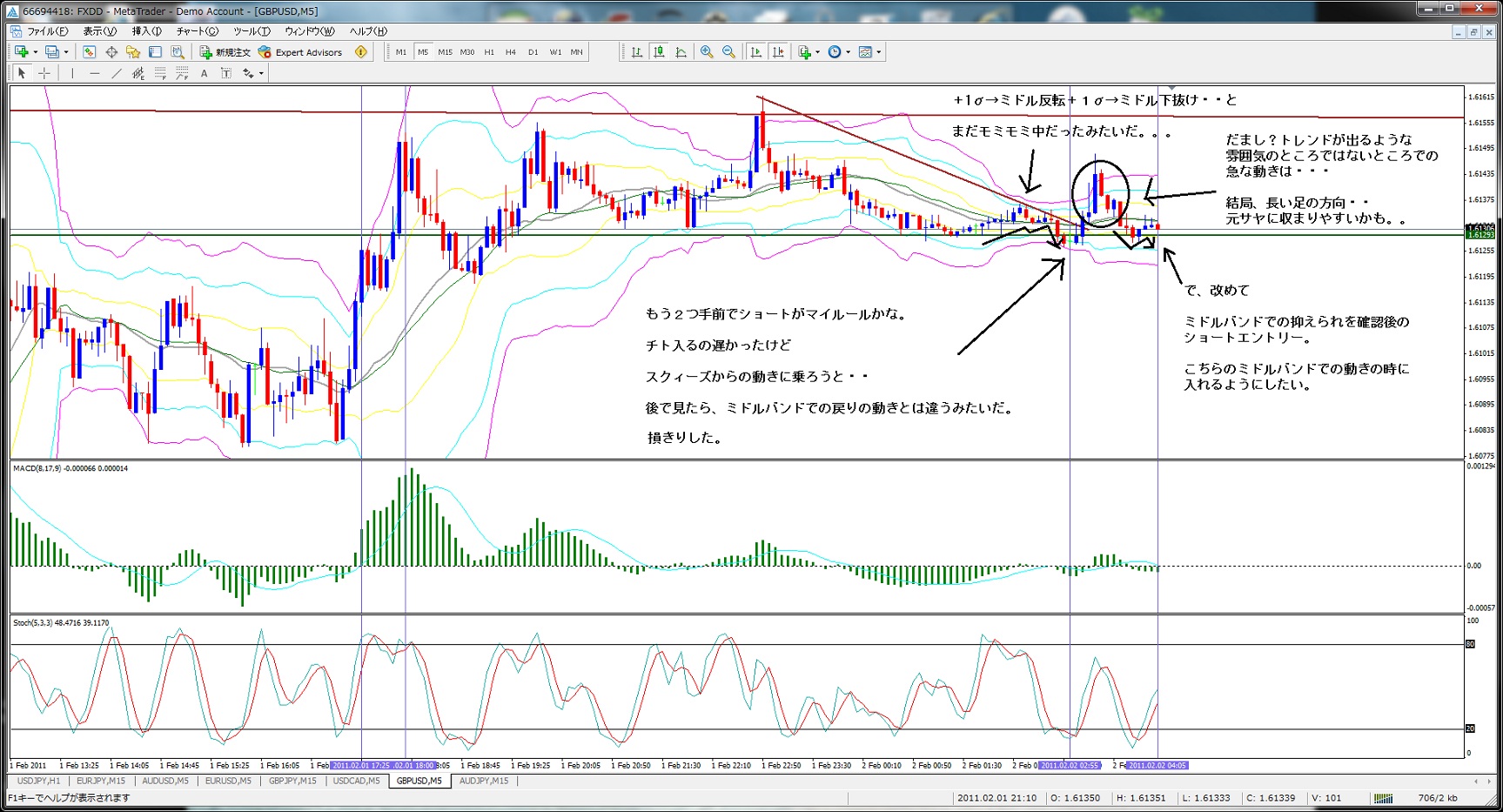This screenshot has width=1503, height=812.
Task: Open the indicators list icon
Action: tap(805, 52)
